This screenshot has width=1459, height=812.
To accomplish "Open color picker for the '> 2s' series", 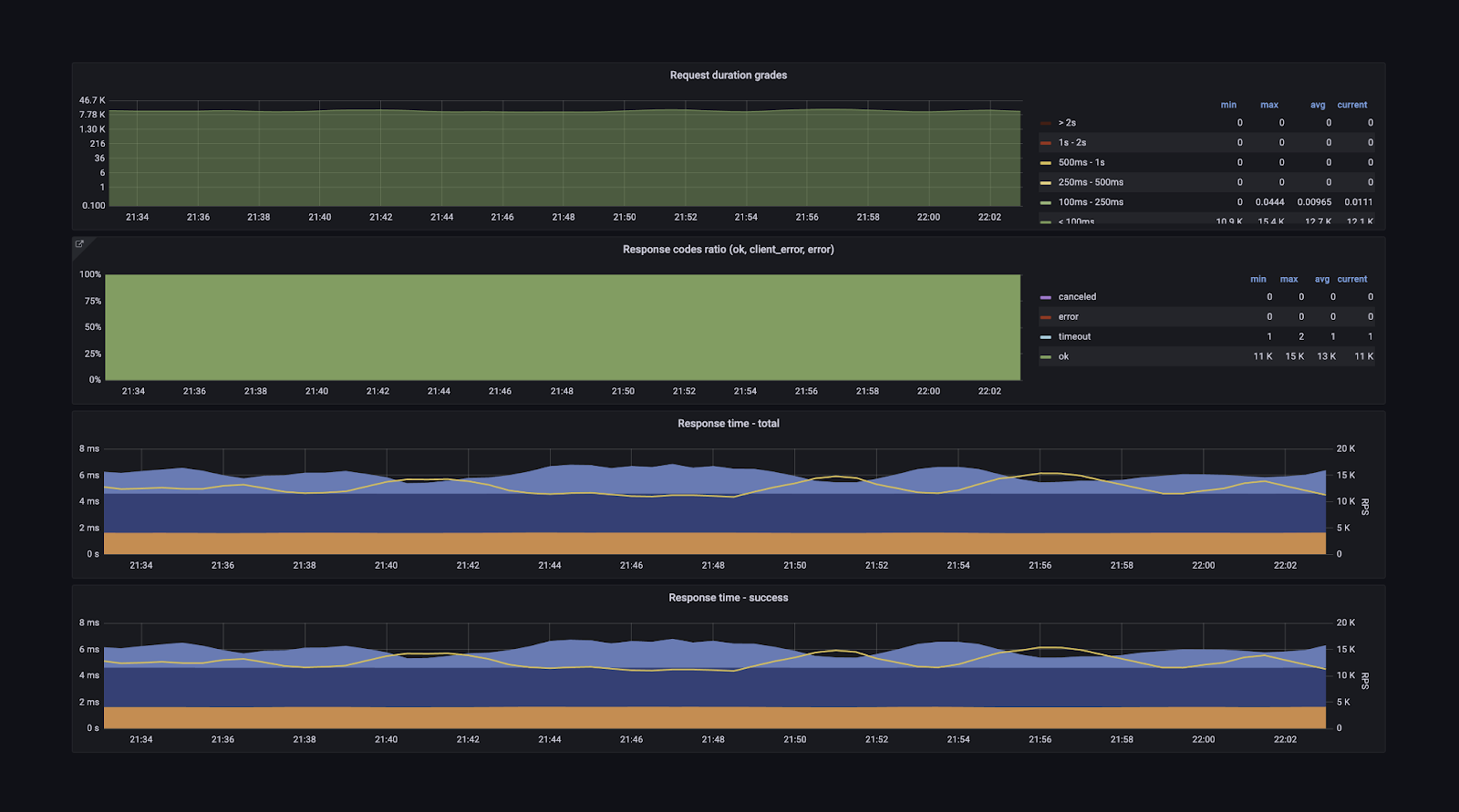I will [1046, 123].
